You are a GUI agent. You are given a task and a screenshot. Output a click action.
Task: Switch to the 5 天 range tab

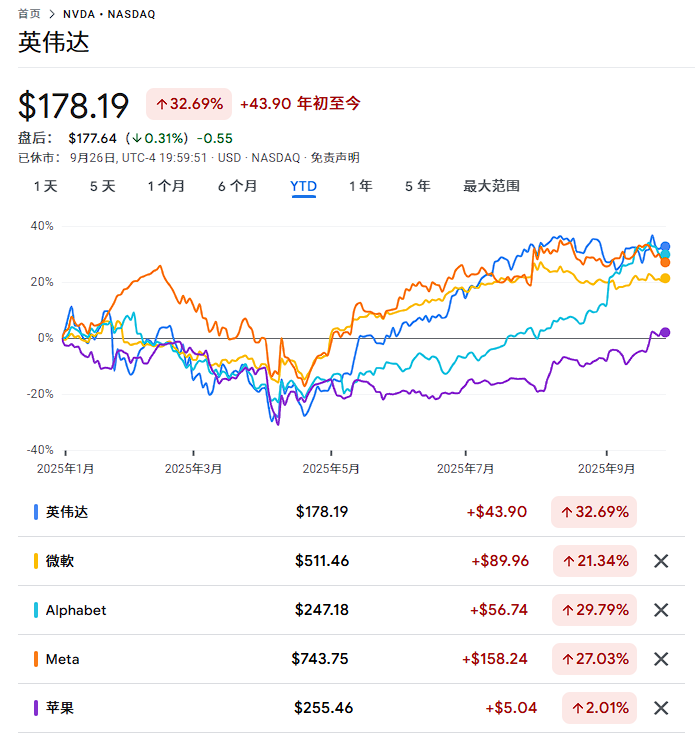click(102, 186)
